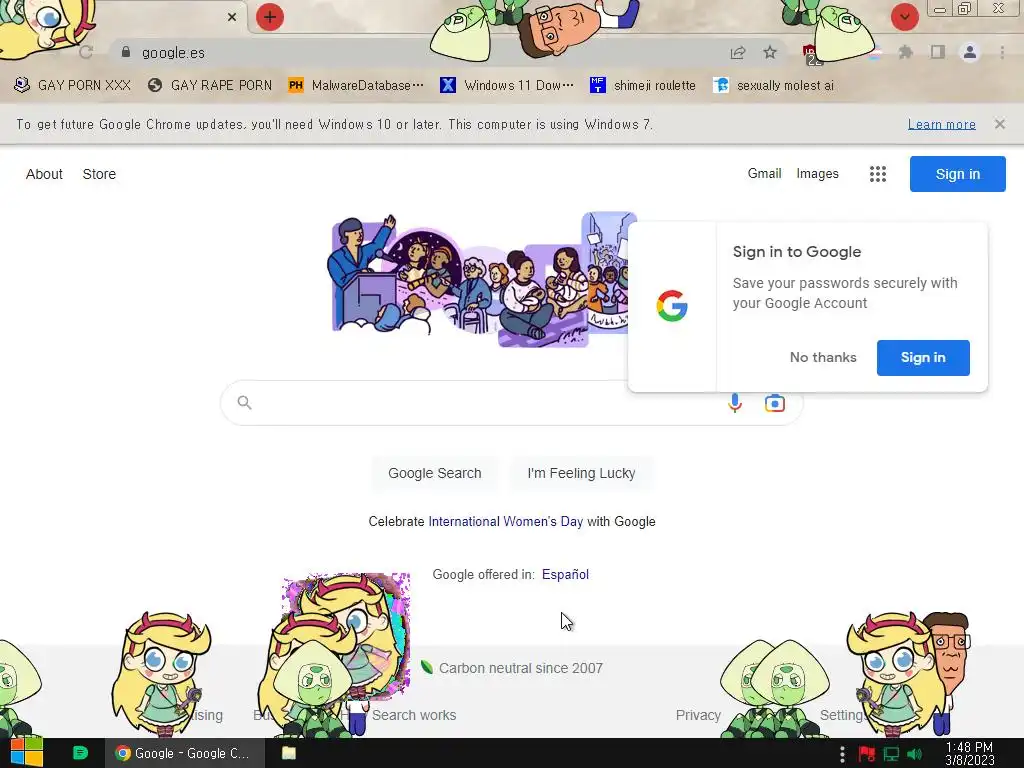This screenshot has width=1024, height=768.
Task: Click the header Sign in button
Action: (957, 174)
